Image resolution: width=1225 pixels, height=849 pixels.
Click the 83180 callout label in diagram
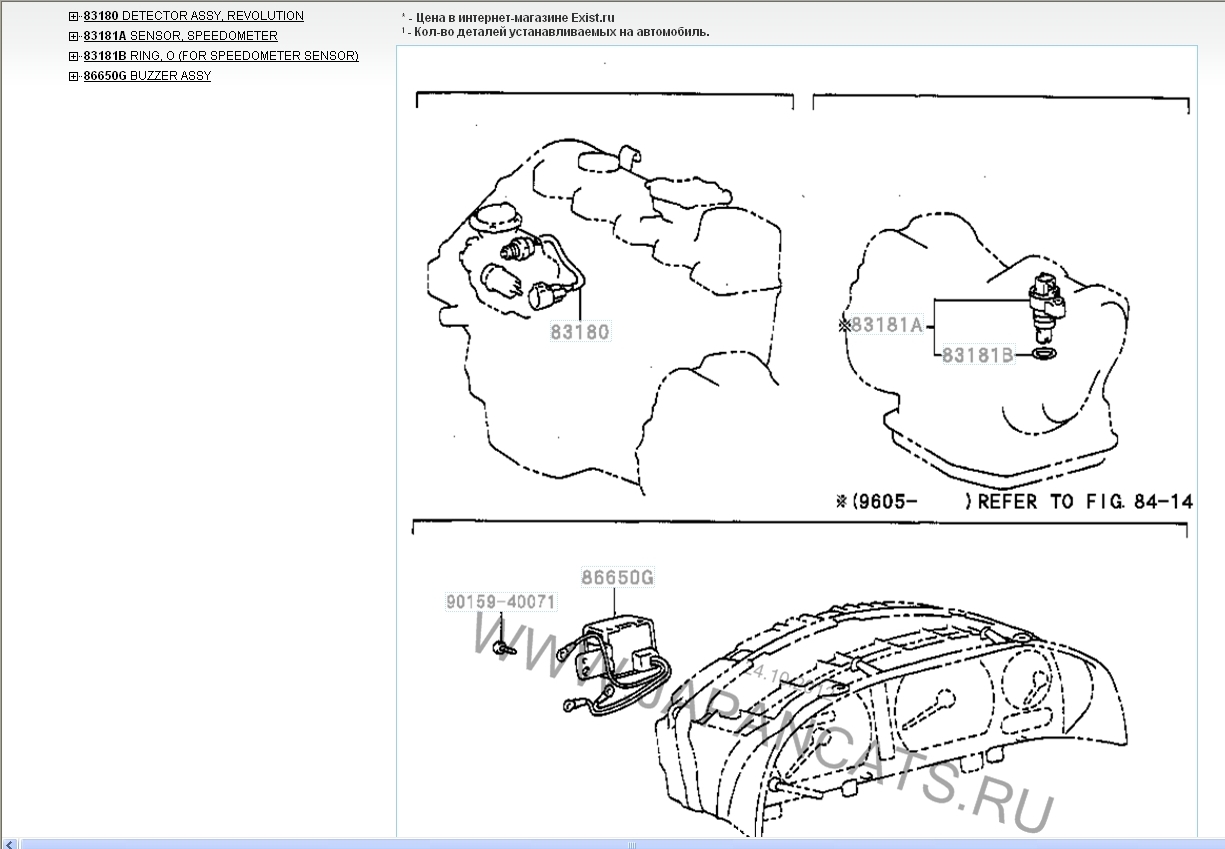tap(580, 332)
